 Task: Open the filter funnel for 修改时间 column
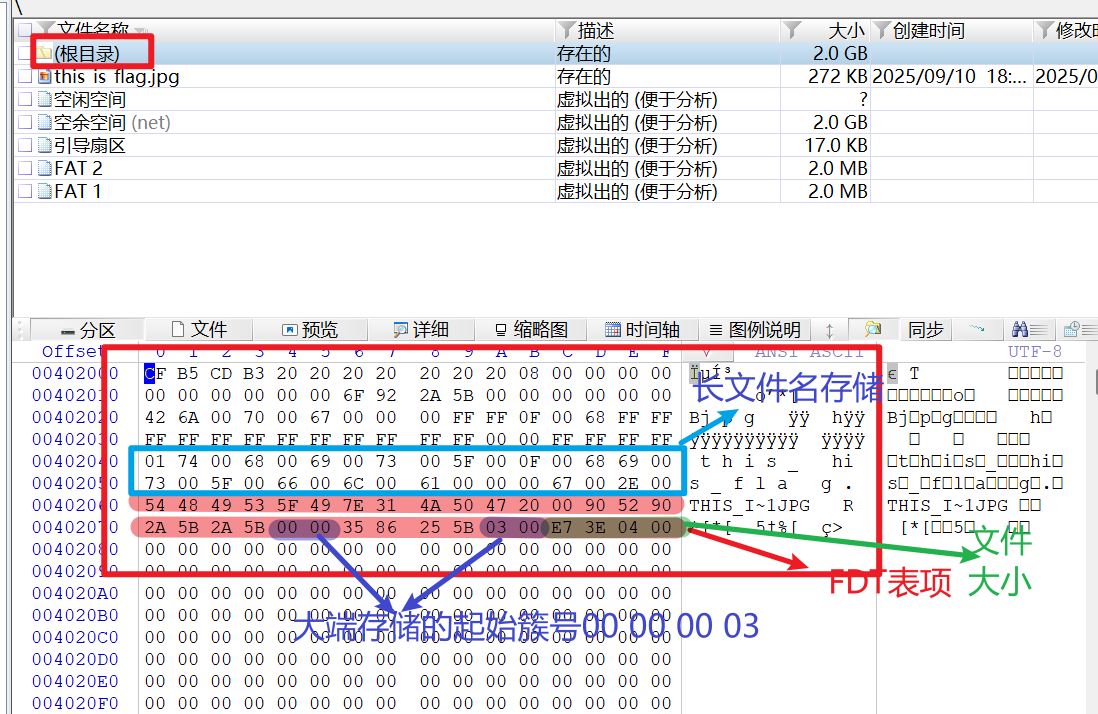[x=1045, y=31]
